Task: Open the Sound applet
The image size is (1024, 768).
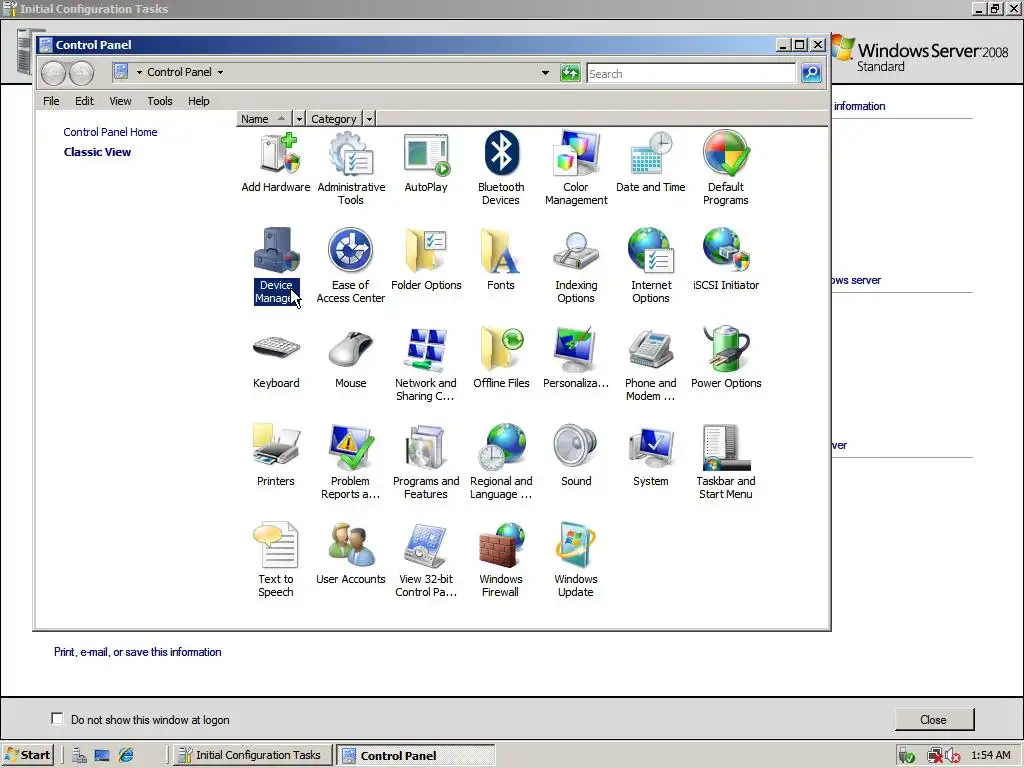Action: (576, 456)
